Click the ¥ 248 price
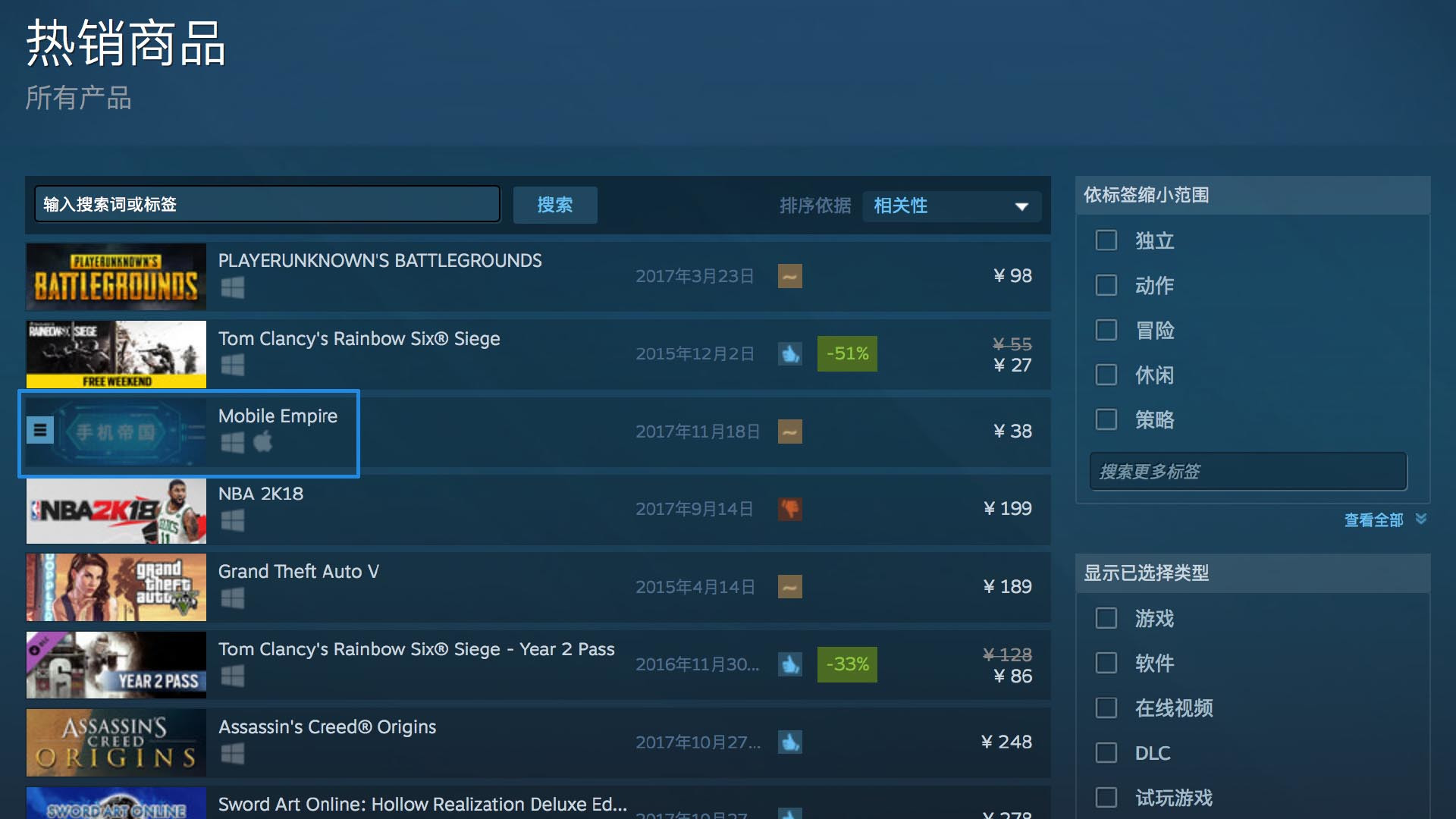This screenshot has width=1456, height=819. tap(1006, 742)
